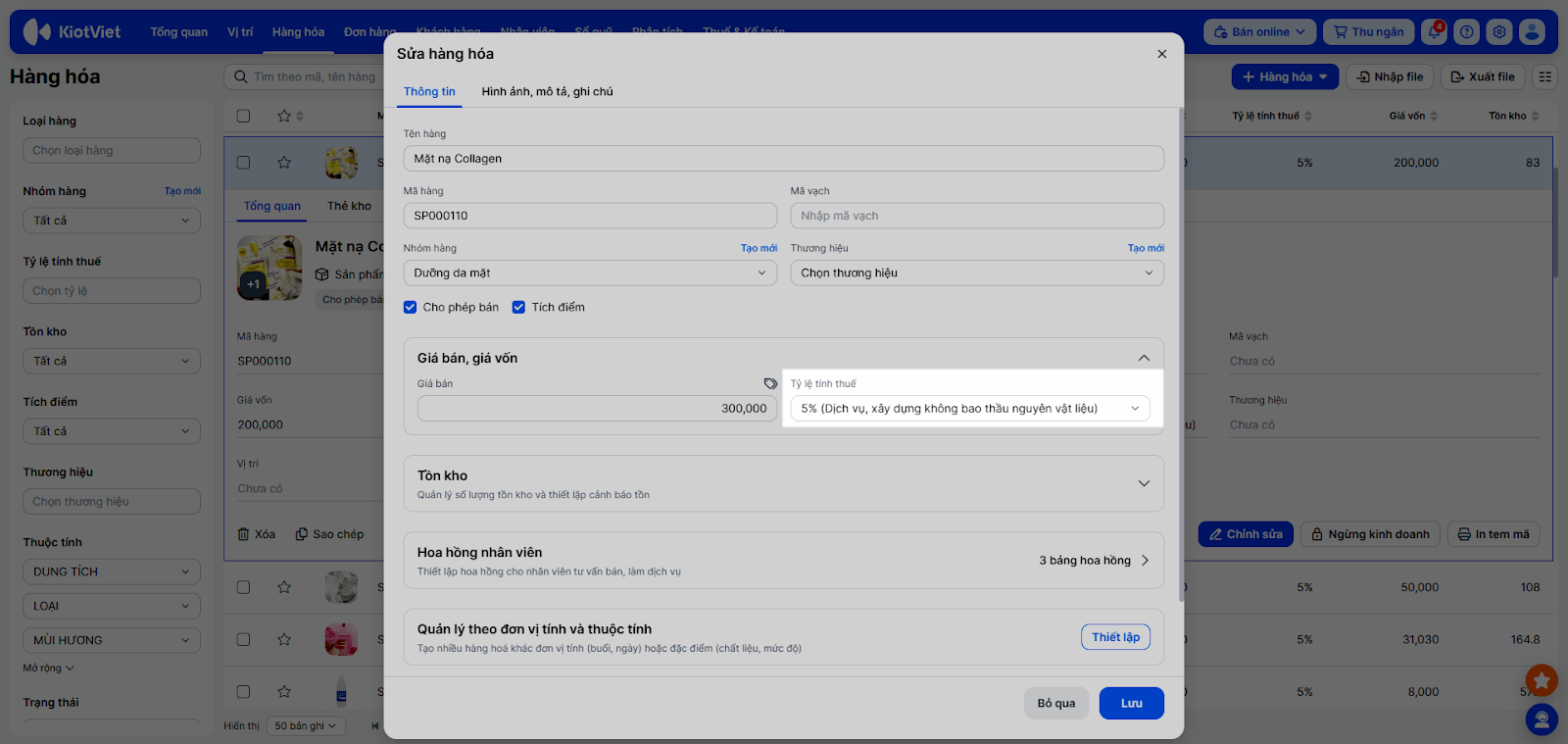The width and height of the screenshot is (1568, 744).
Task: Tick Cho phép bán checkbox
Action: pos(411,307)
